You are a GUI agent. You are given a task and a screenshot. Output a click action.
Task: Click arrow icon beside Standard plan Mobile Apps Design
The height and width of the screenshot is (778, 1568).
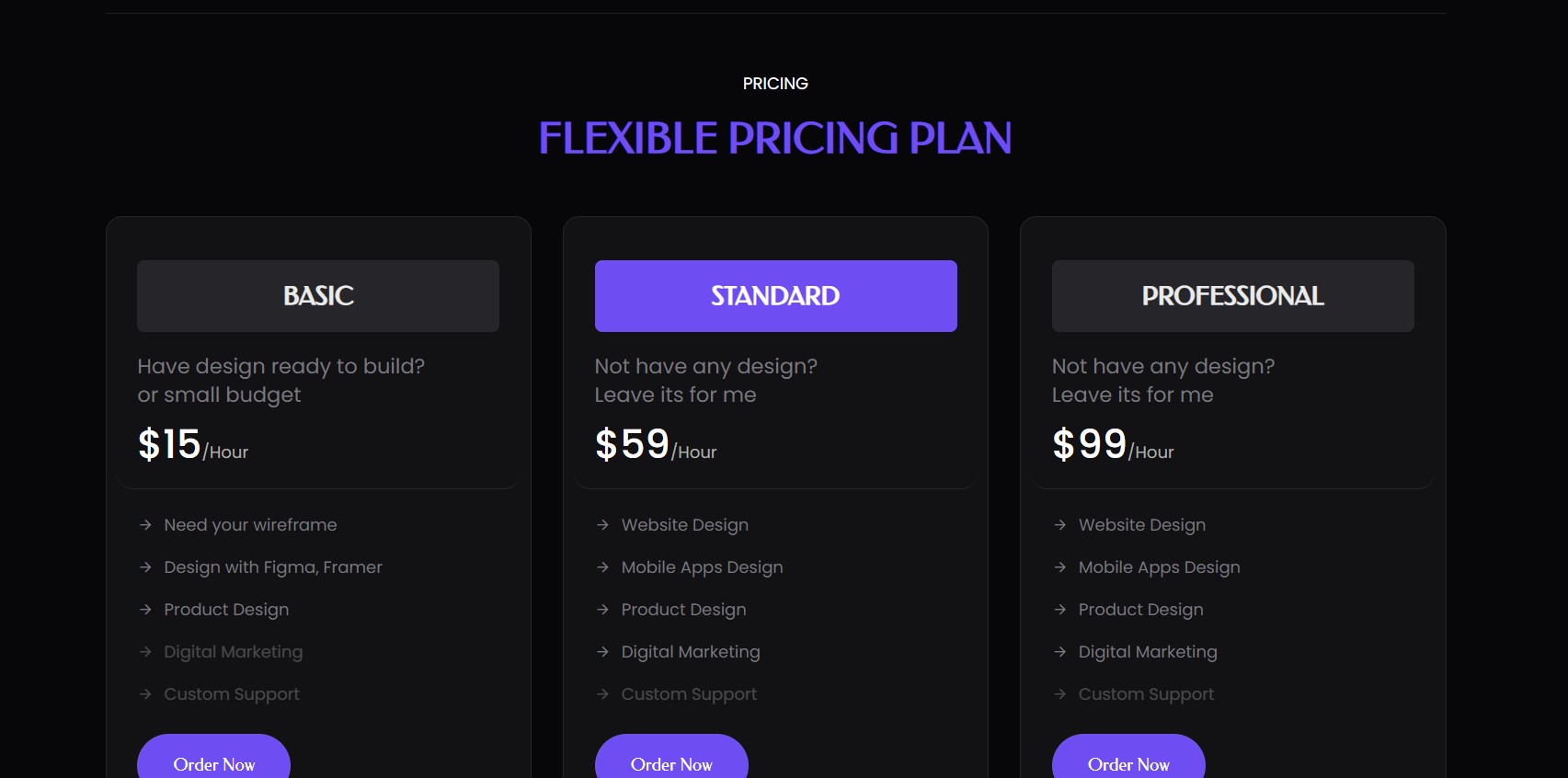pyautogui.click(x=602, y=567)
